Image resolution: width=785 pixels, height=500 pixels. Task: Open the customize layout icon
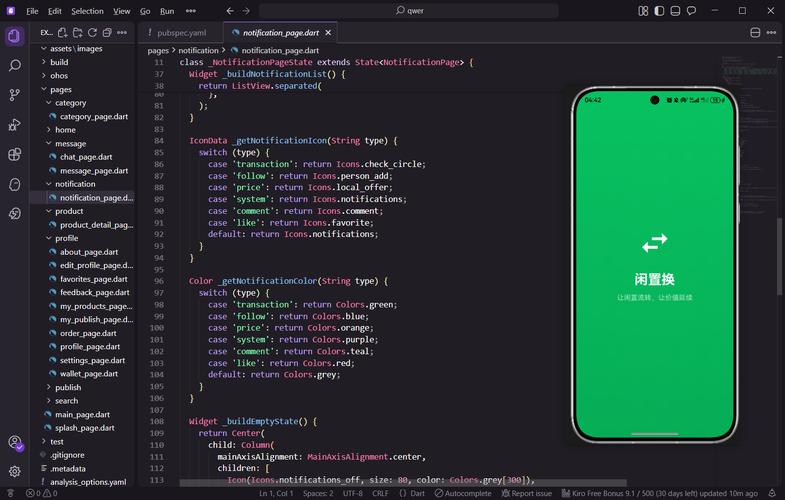(643, 11)
